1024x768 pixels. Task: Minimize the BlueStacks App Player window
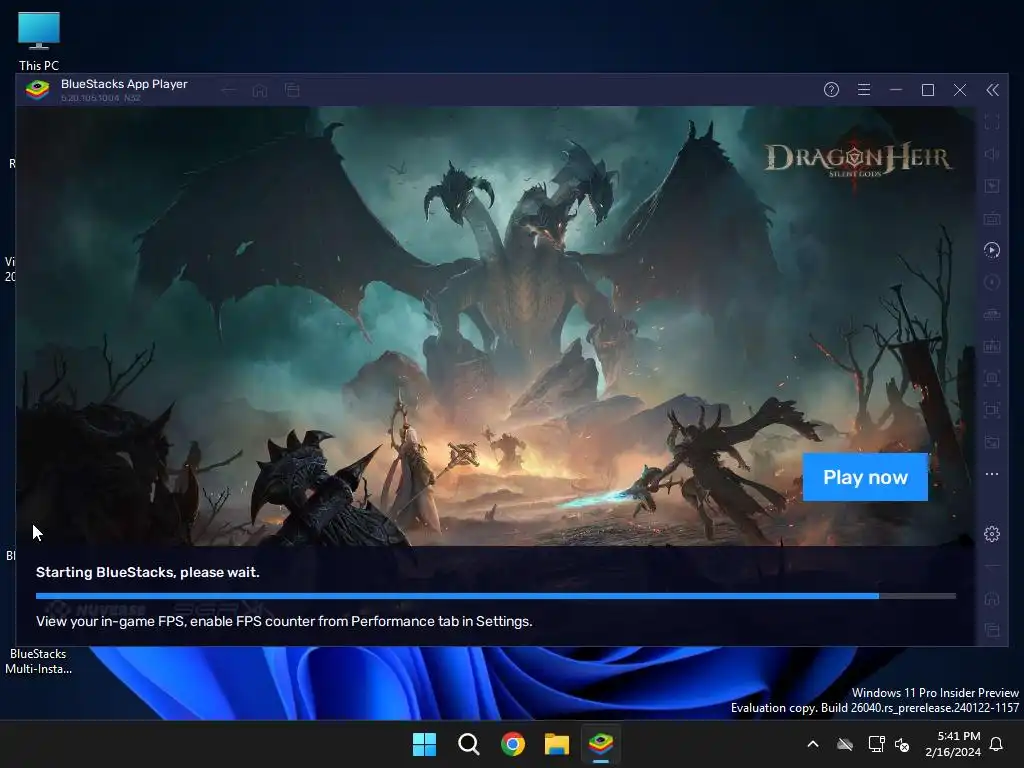pos(895,89)
